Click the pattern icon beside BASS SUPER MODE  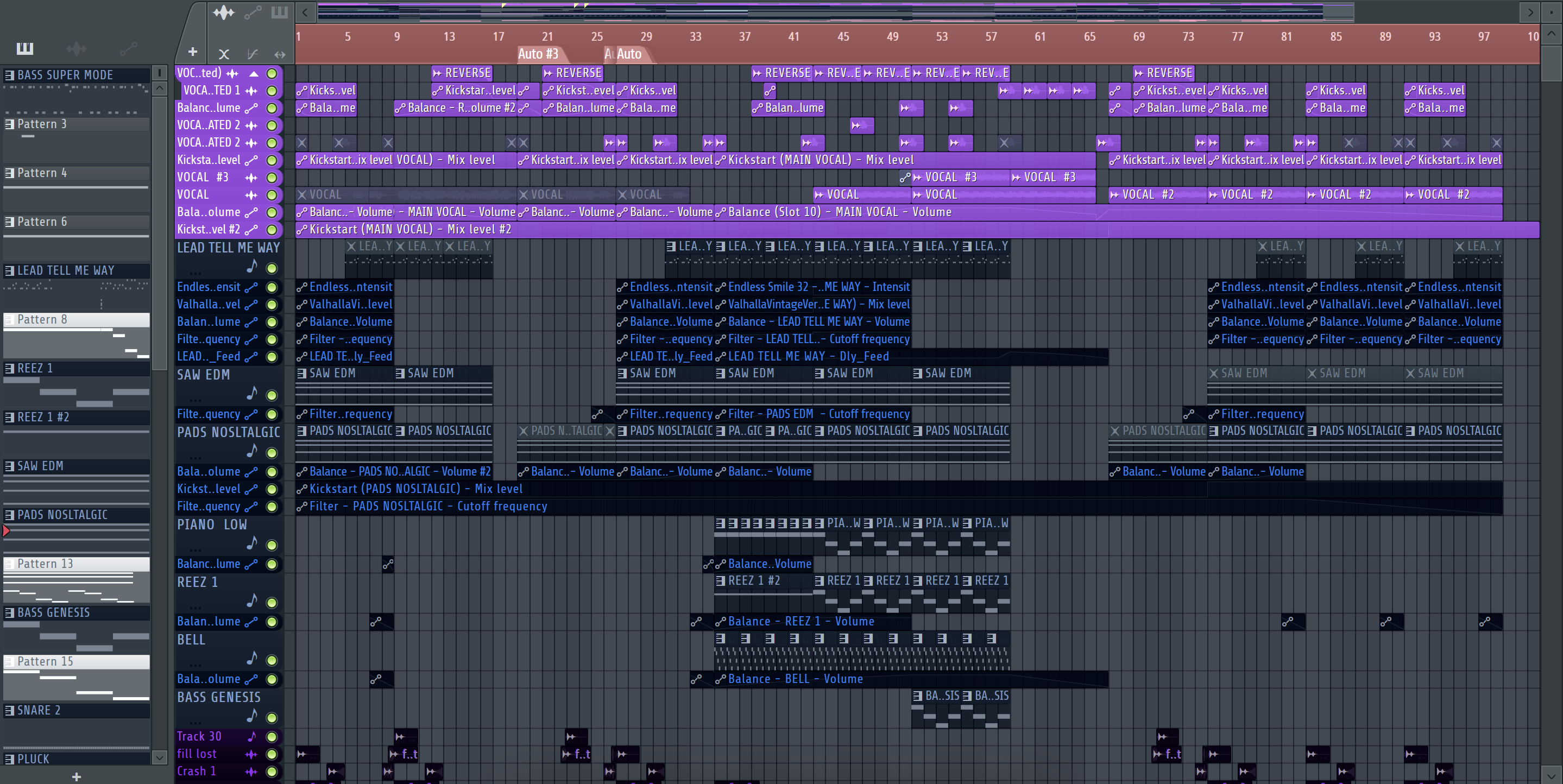(x=10, y=74)
